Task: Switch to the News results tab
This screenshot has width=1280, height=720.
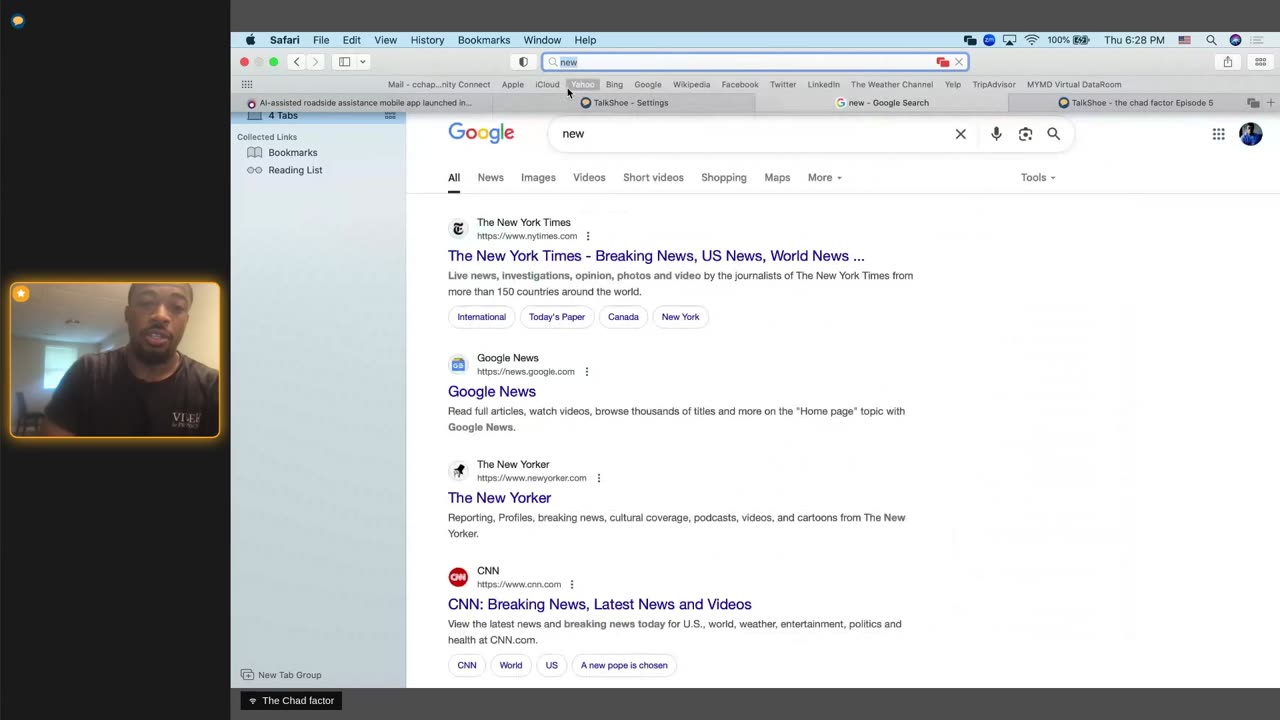Action: (490, 178)
